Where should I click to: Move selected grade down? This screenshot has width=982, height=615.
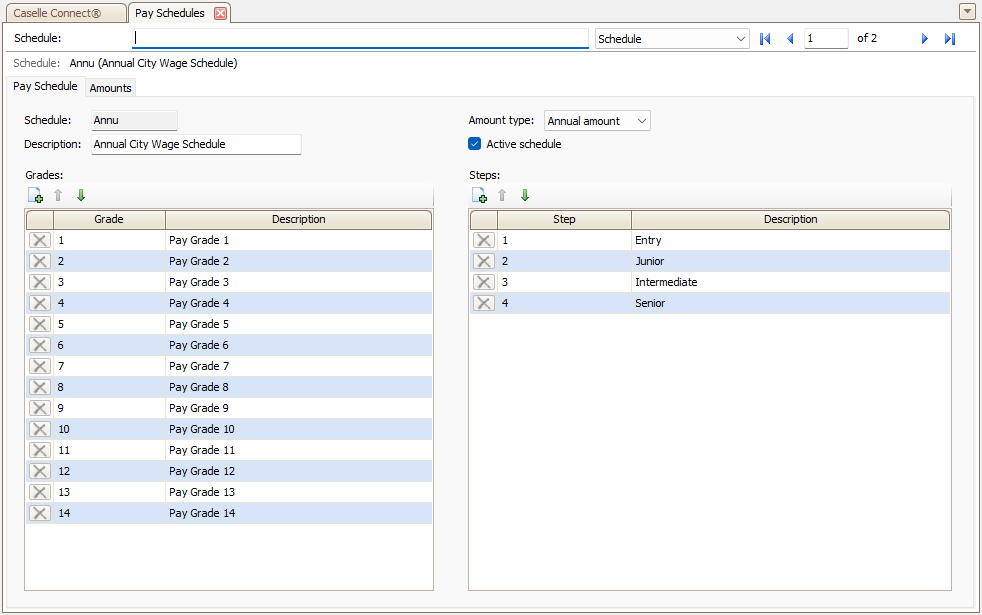tap(81, 195)
